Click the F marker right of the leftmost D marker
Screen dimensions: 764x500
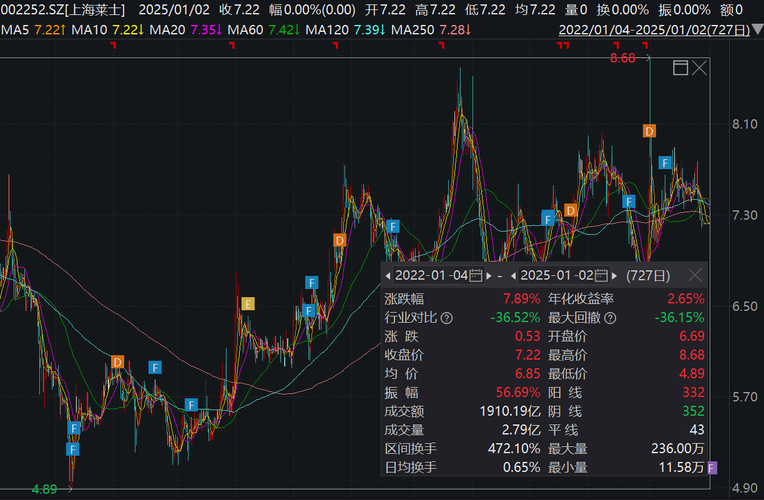[x=155, y=367]
